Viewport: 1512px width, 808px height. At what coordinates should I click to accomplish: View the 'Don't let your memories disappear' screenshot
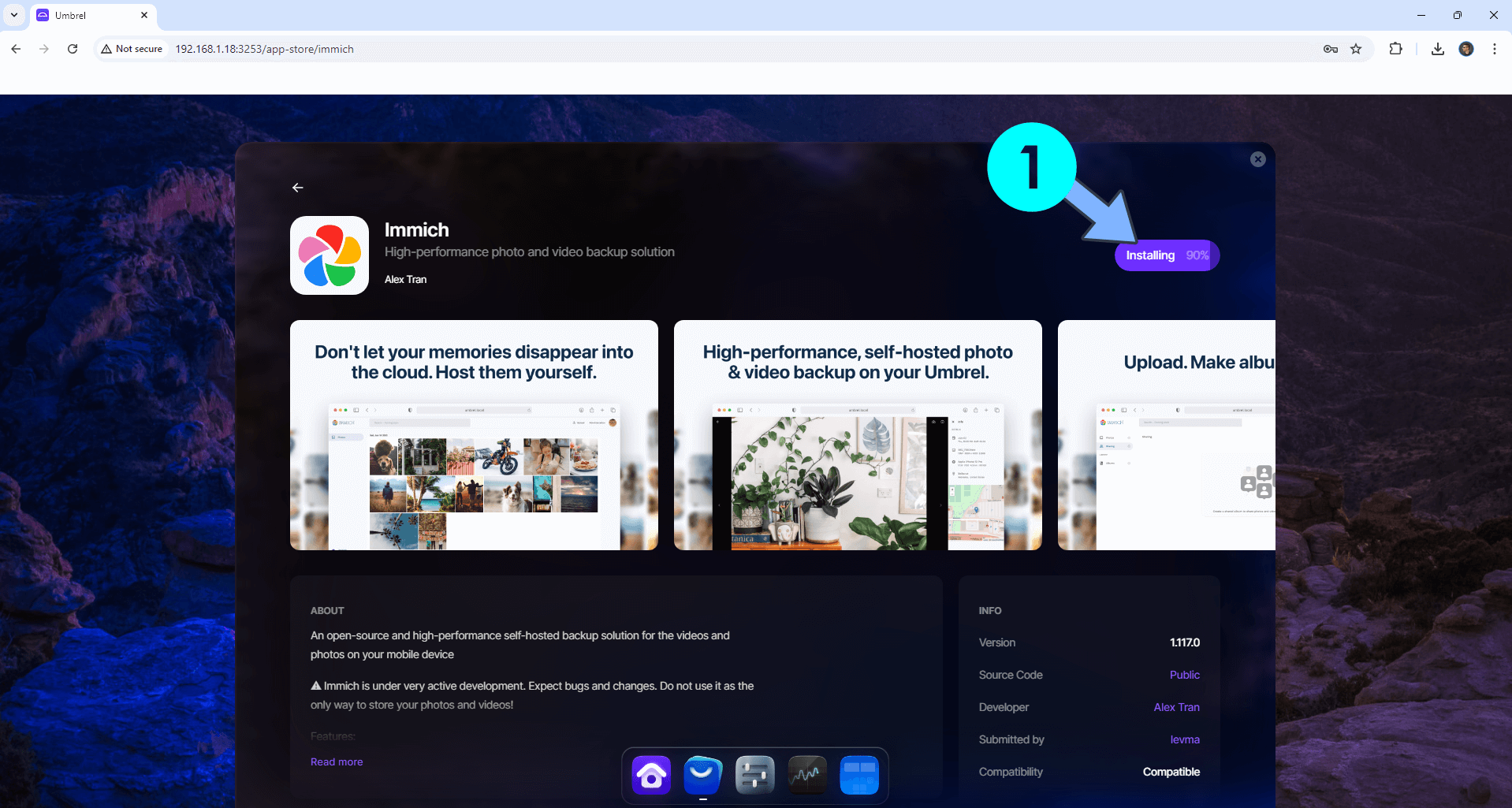[474, 435]
